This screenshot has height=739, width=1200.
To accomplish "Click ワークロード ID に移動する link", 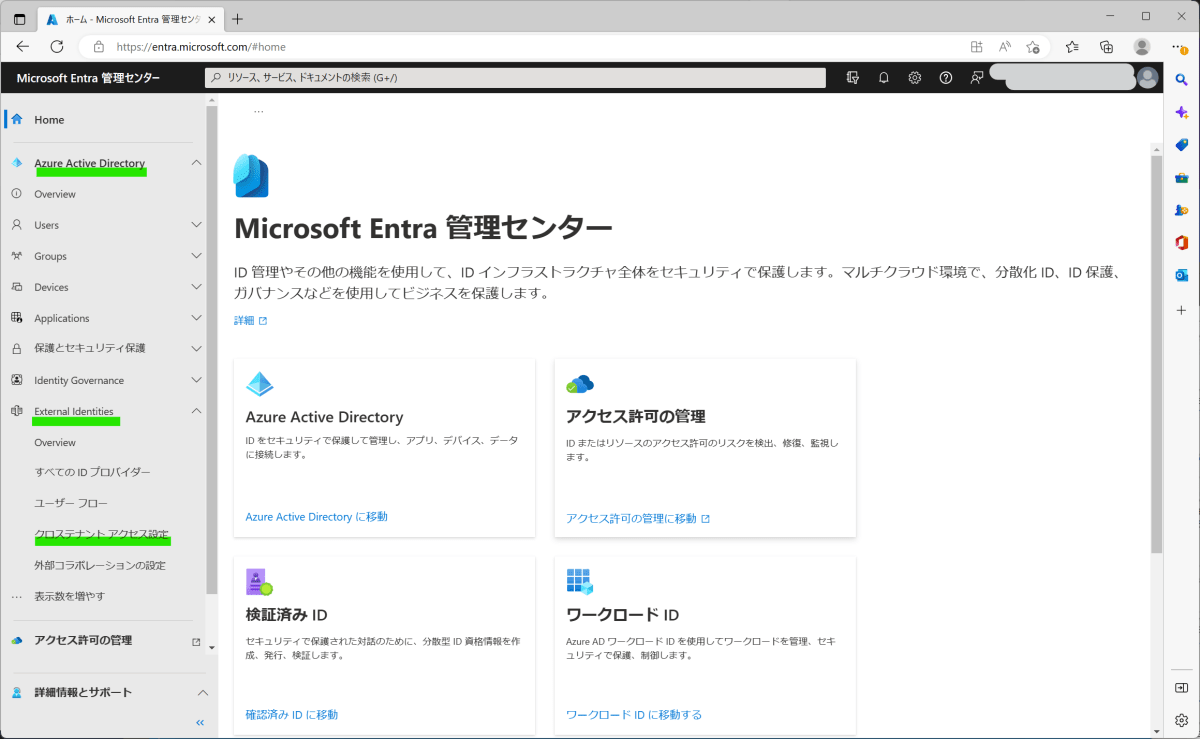I will tap(634, 714).
